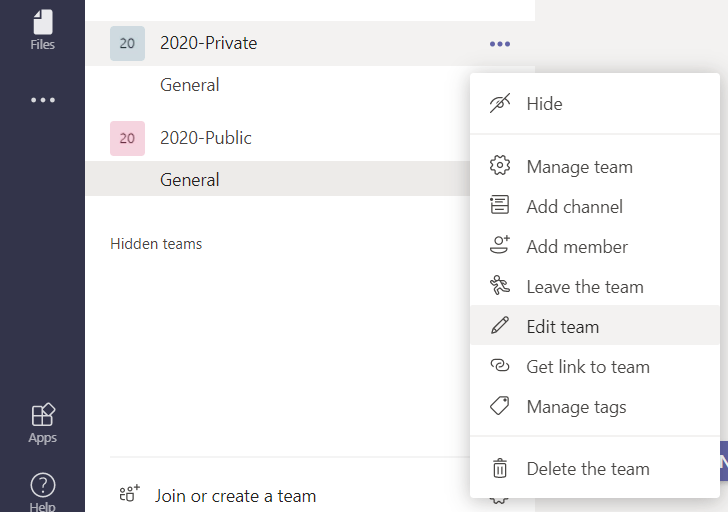
Task: Select the 2020-Public team name
Action: 205,138
